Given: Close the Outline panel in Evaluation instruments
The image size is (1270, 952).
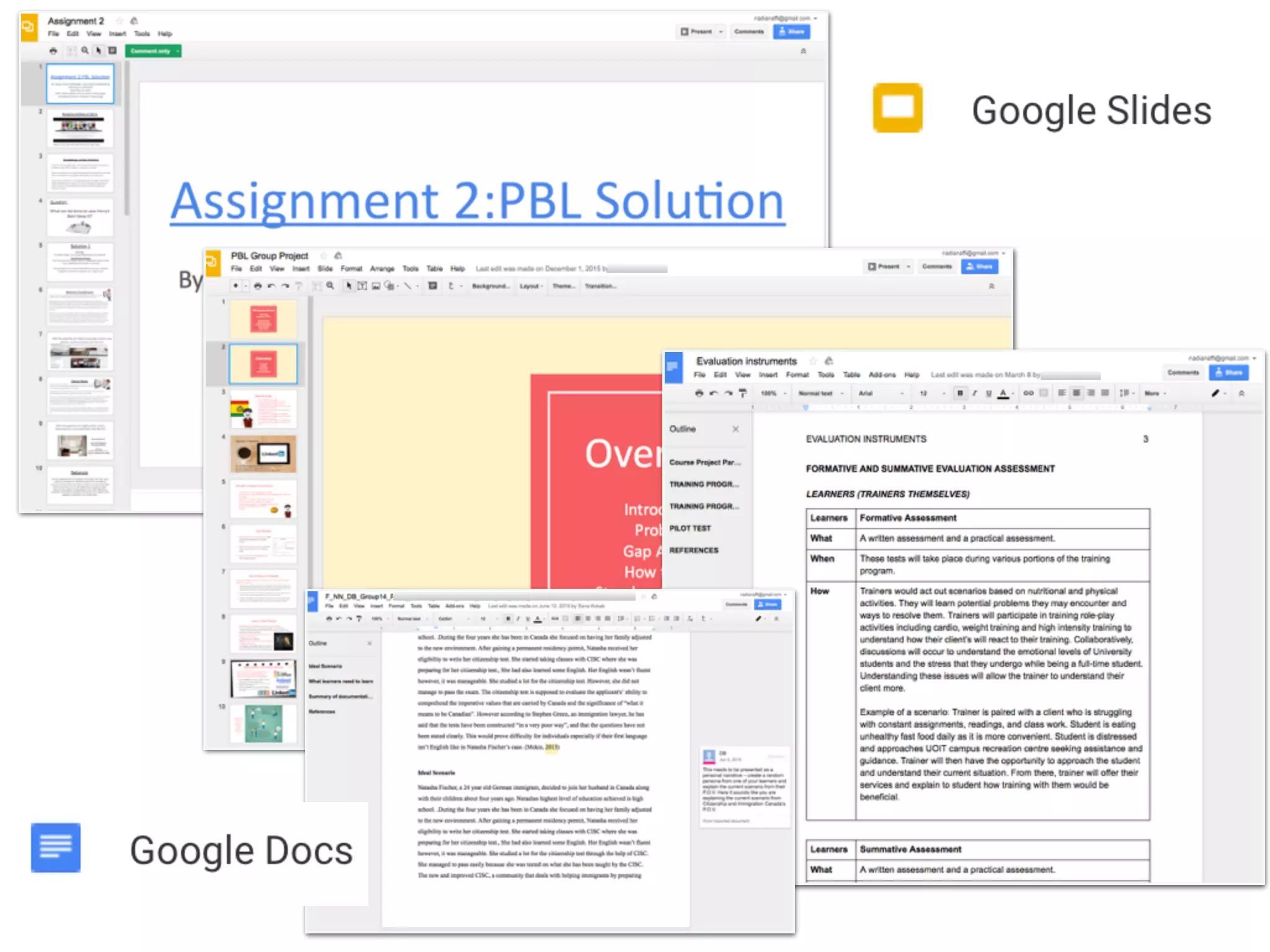Looking at the screenshot, I should pyautogui.click(x=735, y=429).
